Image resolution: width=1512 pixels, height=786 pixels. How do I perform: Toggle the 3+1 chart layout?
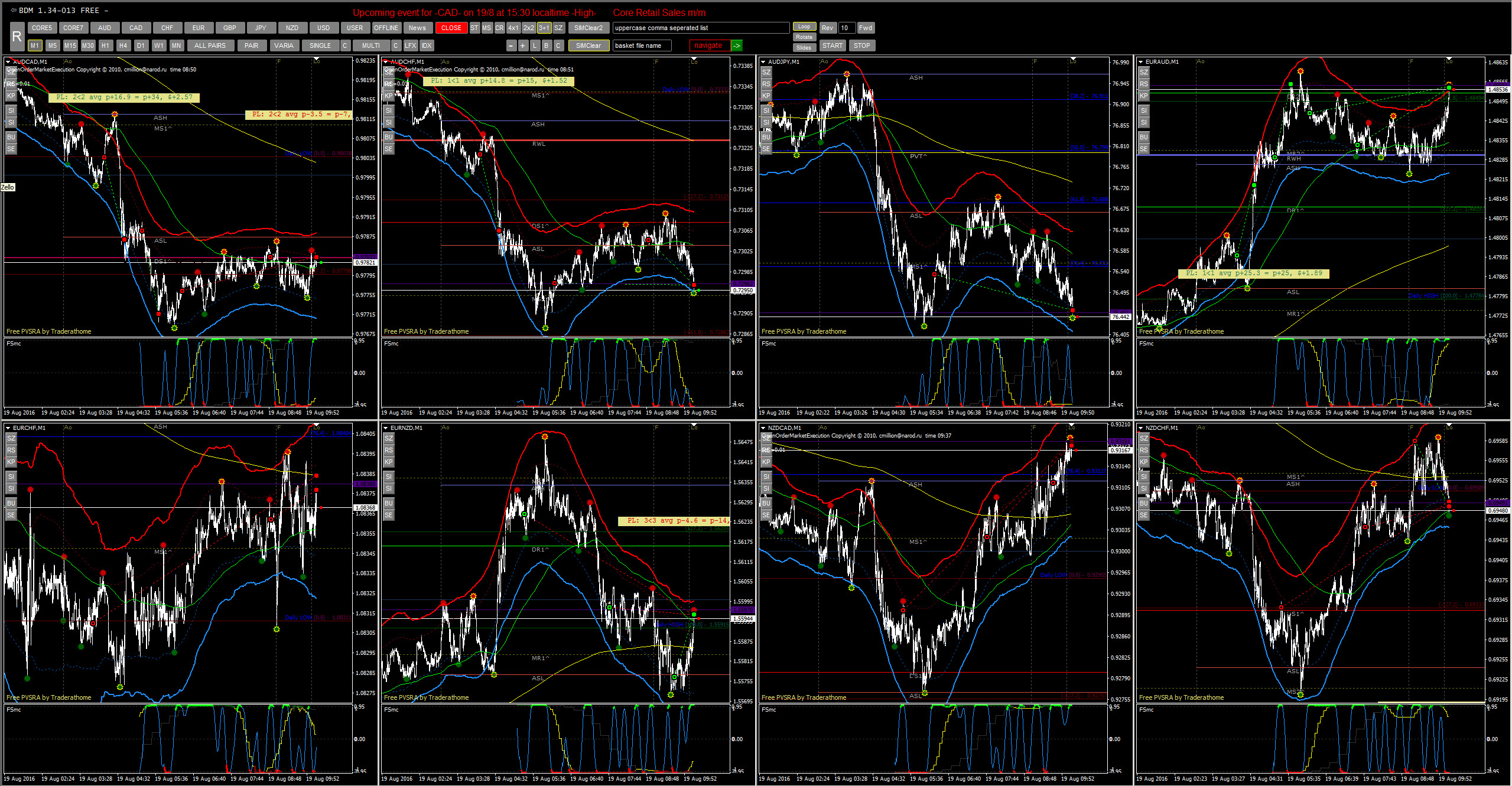(x=544, y=28)
